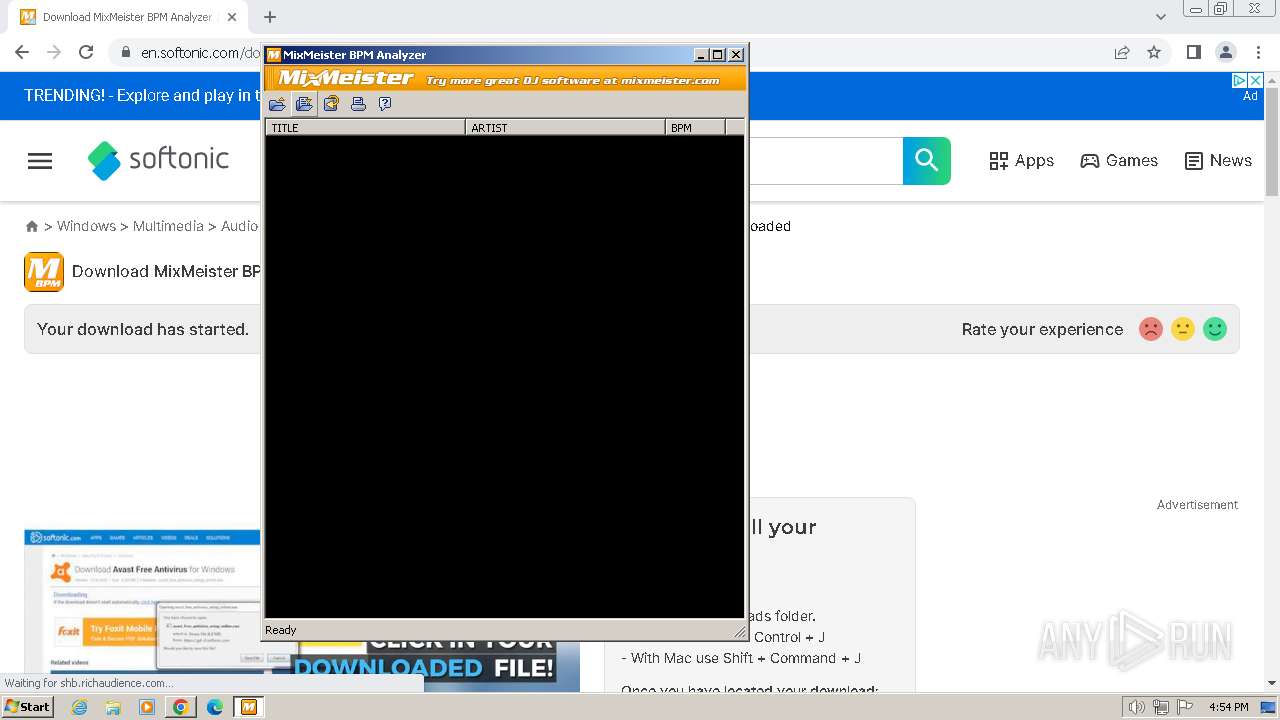Open files via first MixMeister toolbar icon

click(x=277, y=104)
